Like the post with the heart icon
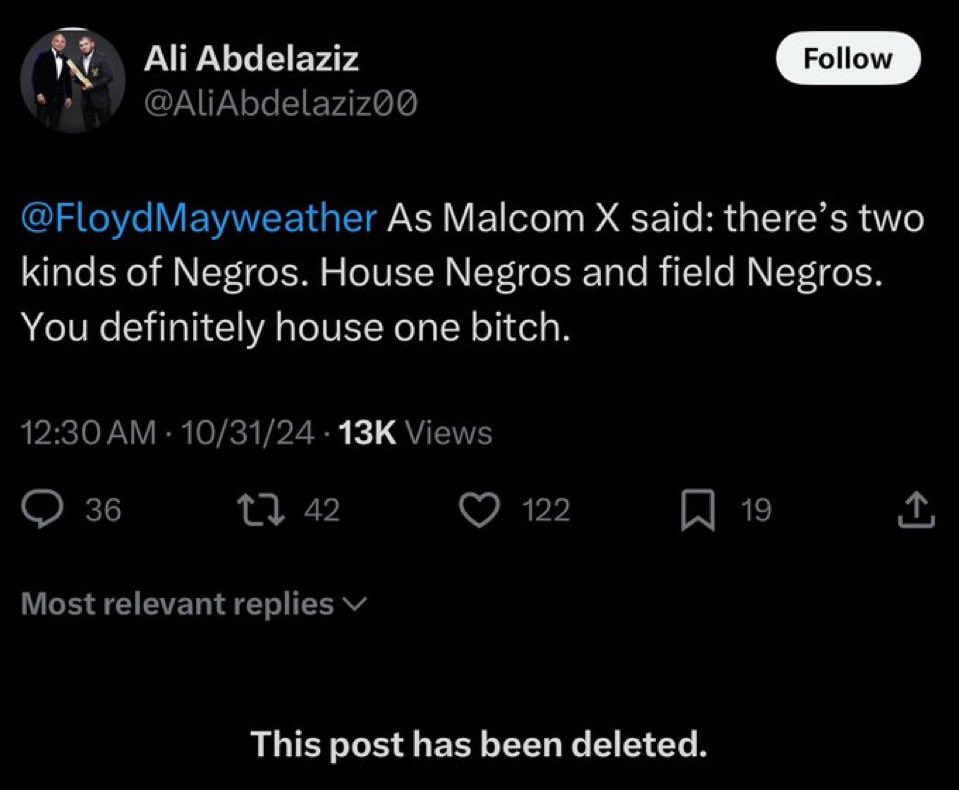959x790 pixels. click(x=484, y=511)
